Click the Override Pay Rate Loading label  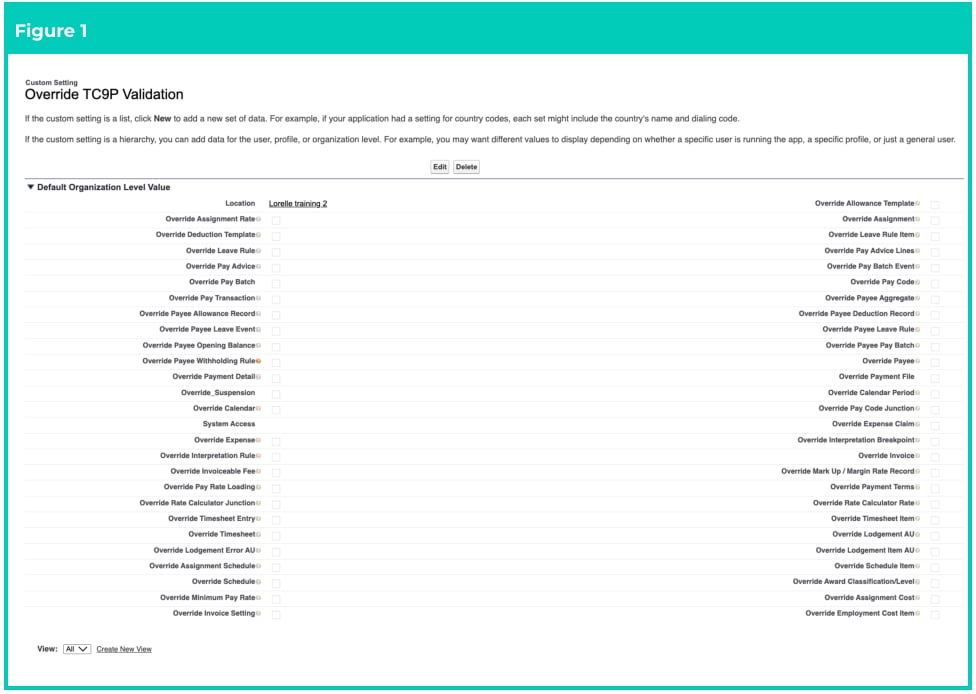click(x=209, y=487)
